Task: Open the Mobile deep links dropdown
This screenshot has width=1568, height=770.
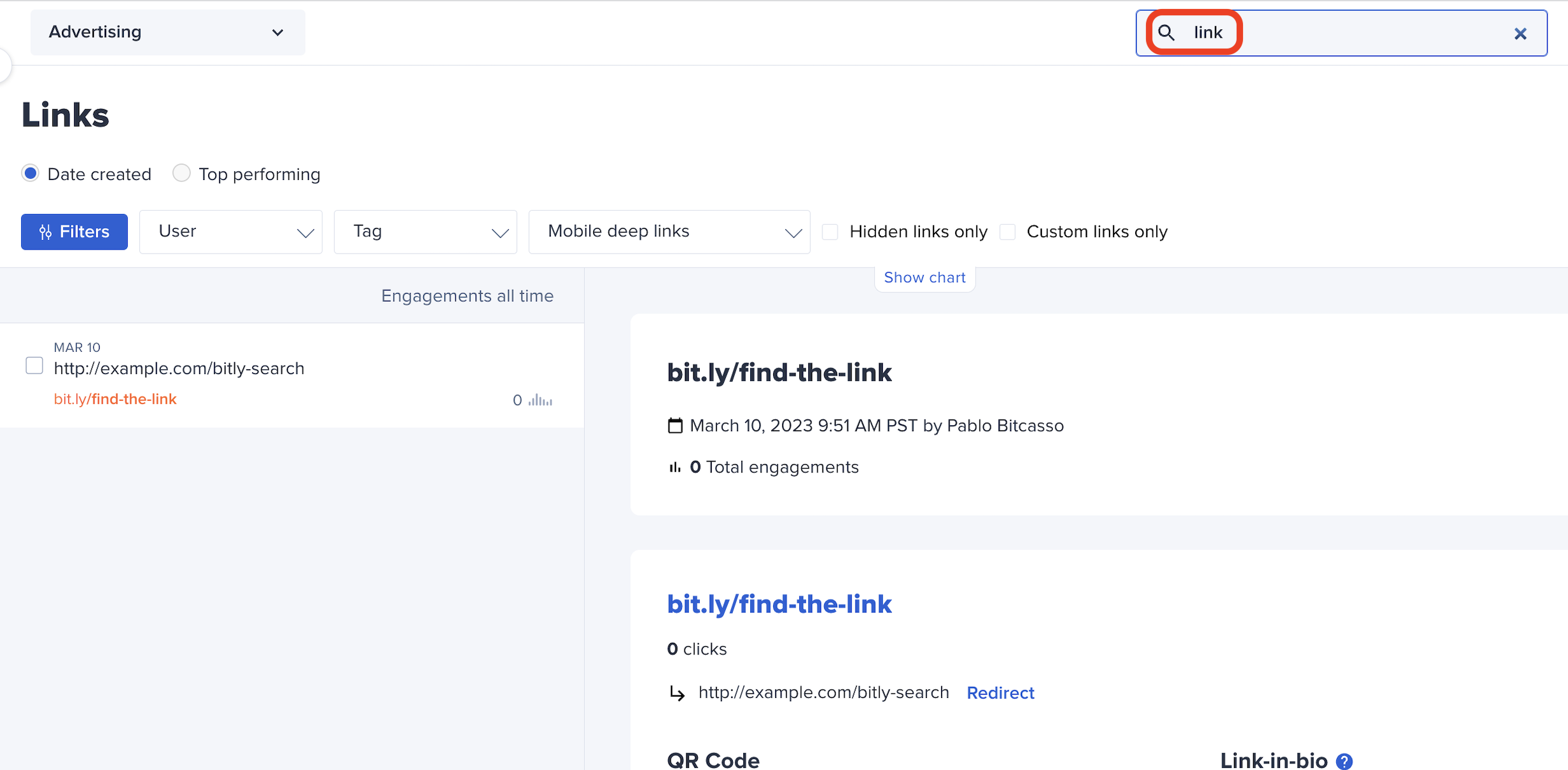Action: click(x=669, y=231)
